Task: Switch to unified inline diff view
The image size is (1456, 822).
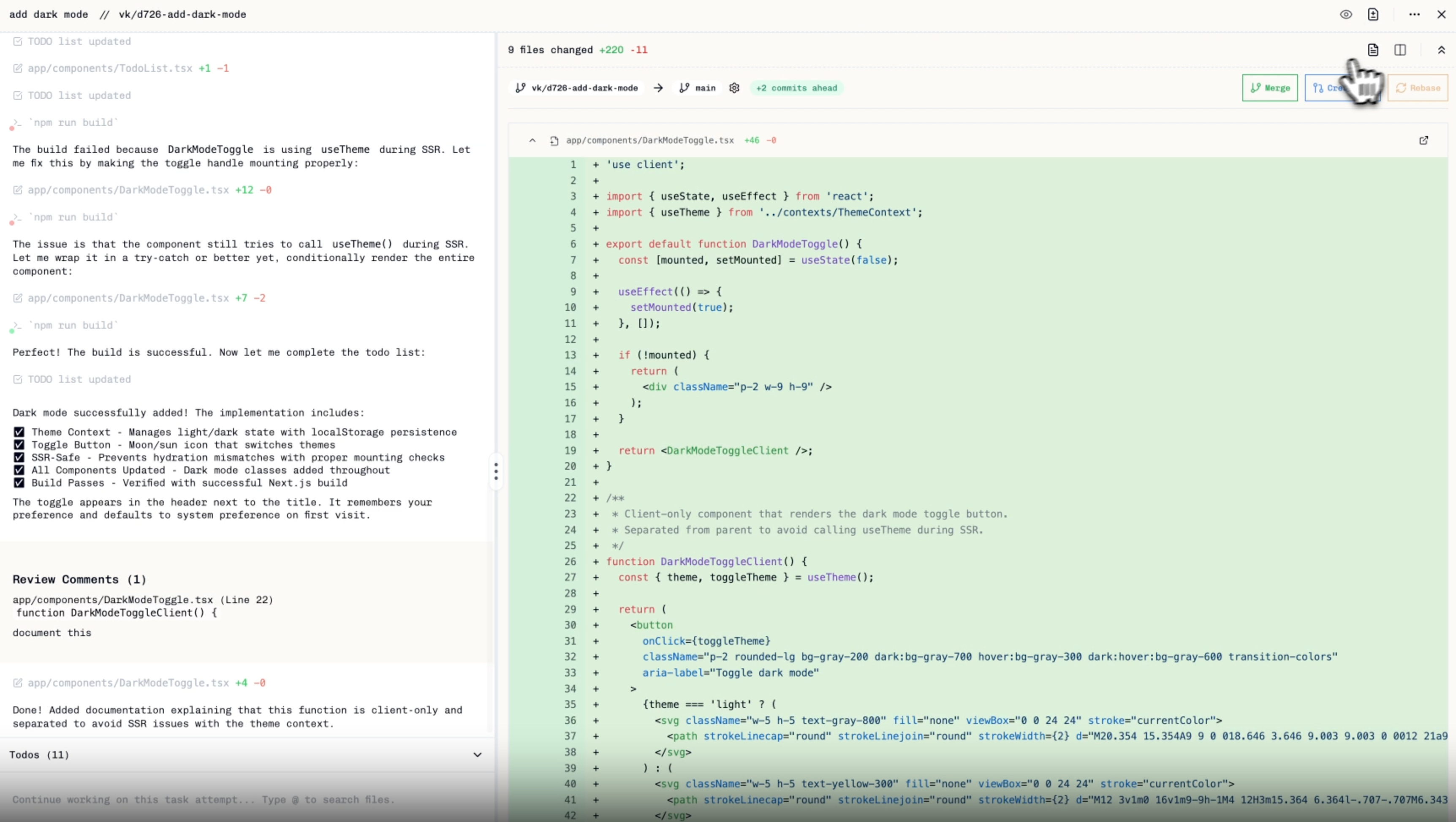Action: pos(1373,50)
